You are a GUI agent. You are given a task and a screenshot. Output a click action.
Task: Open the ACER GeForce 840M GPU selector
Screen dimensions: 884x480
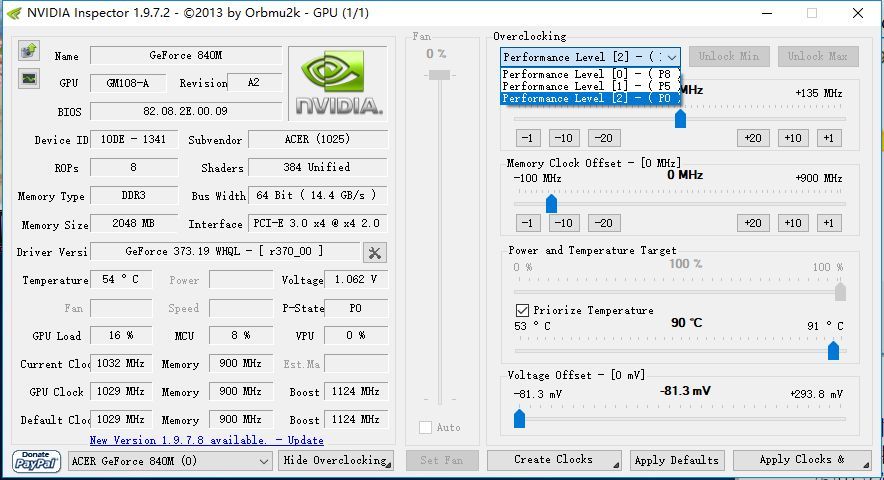click(x=170, y=460)
